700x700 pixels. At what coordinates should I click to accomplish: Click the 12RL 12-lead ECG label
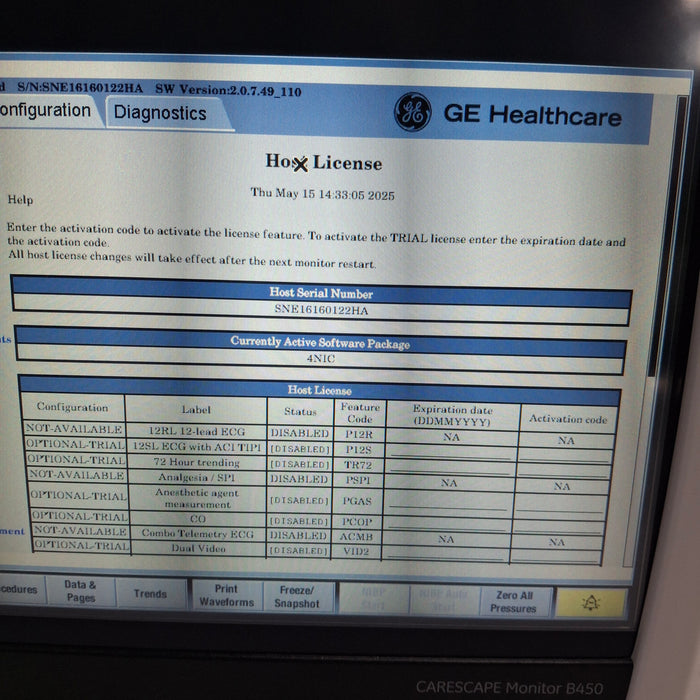pyautogui.click(x=197, y=431)
